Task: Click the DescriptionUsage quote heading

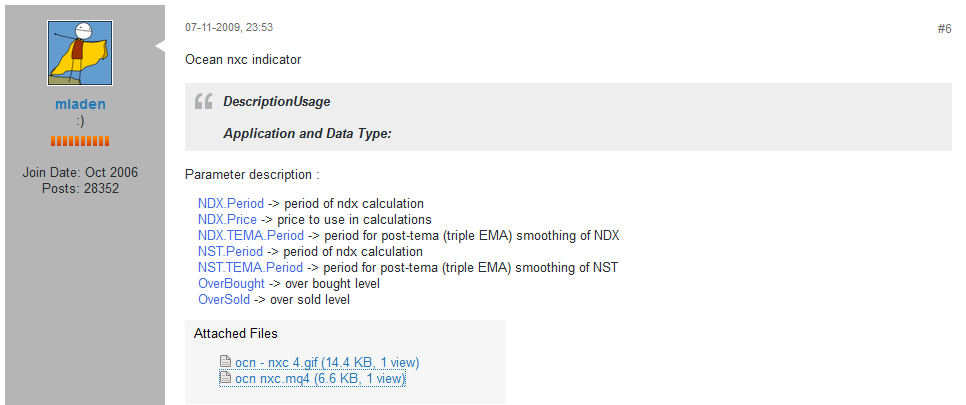Action: coord(276,101)
